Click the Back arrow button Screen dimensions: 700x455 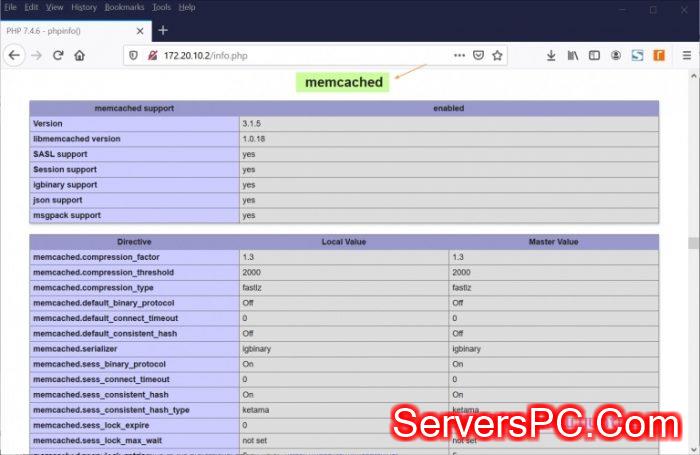click(x=14, y=55)
